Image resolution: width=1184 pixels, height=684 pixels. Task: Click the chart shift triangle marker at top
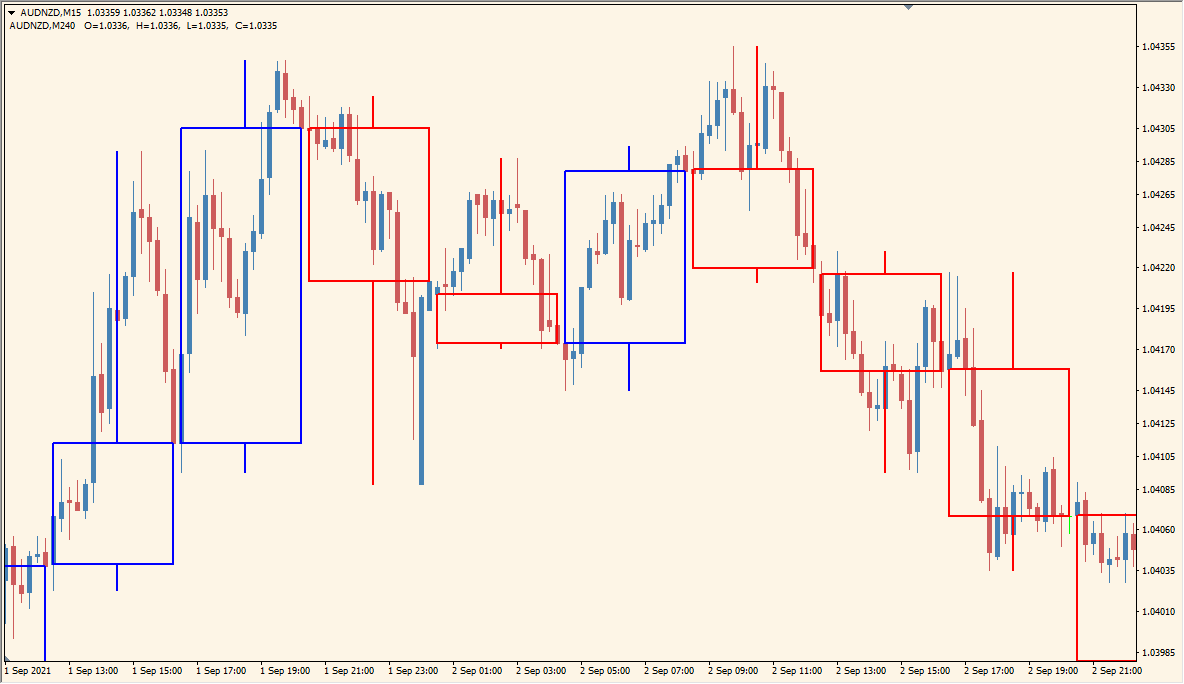point(908,7)
